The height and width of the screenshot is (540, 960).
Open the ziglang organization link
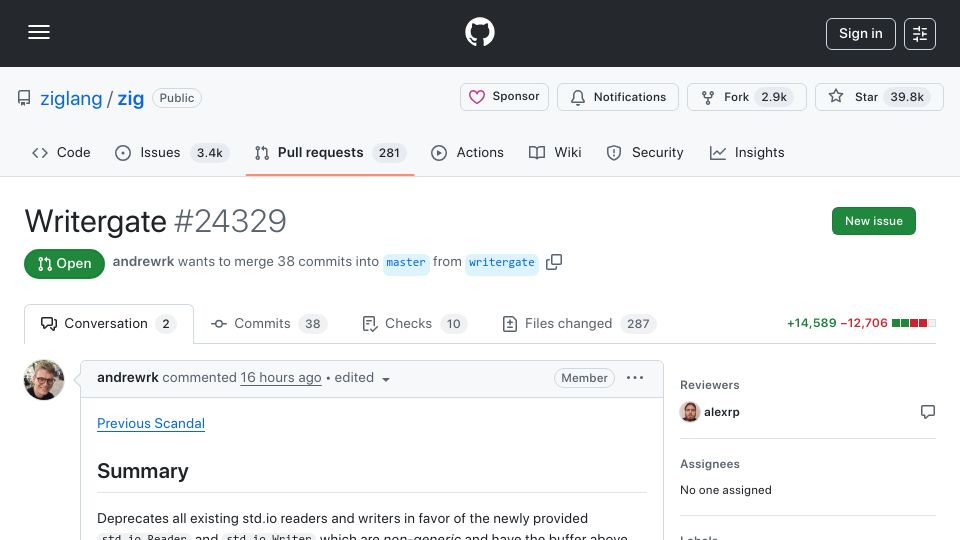pyautogui.click(x=71, y=99)
